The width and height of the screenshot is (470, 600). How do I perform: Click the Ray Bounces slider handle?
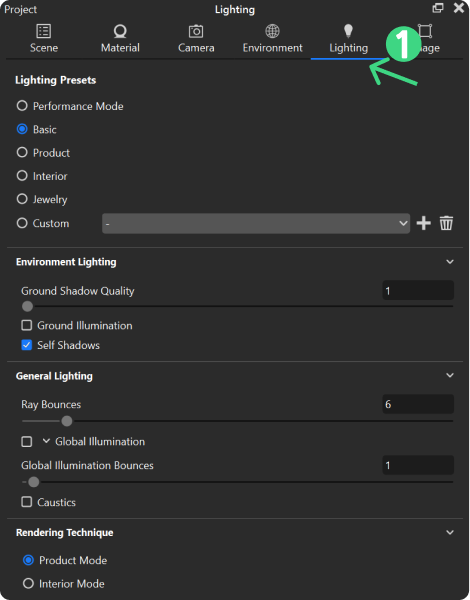pos(67,421)
